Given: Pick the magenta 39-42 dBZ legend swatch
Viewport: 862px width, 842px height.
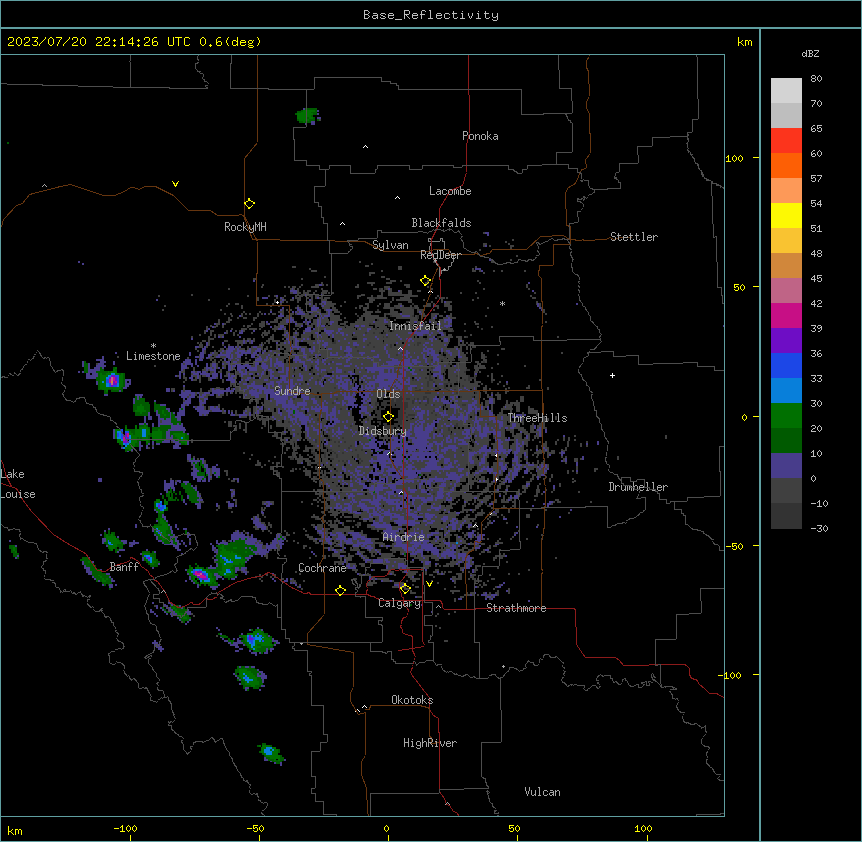Looking at the screenshot, I should 786,315.
